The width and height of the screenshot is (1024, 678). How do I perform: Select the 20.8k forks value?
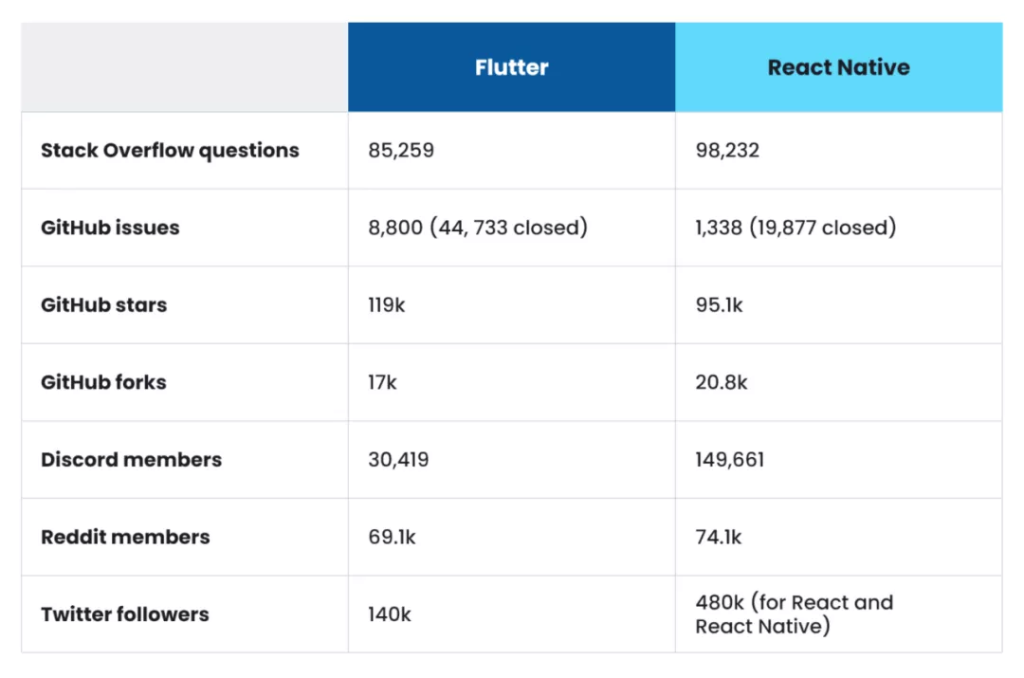[x=721, y=382]
